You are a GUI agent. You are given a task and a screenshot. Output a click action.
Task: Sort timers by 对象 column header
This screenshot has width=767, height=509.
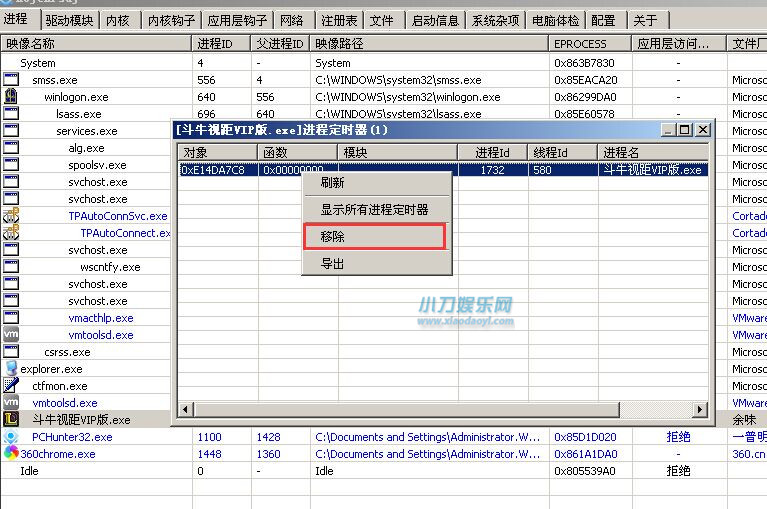click(x=217, y=153)
